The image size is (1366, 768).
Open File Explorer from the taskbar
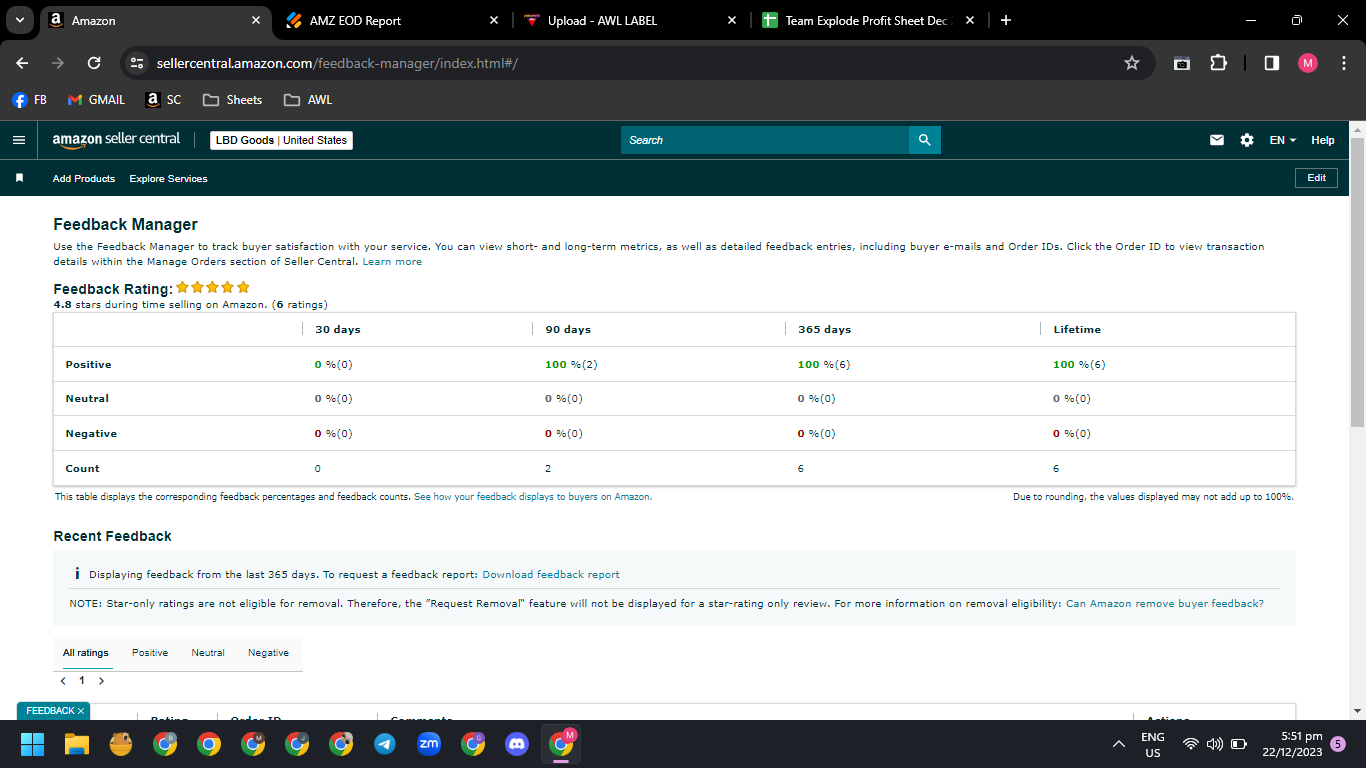pyautogui.click(x=77, y=744)
